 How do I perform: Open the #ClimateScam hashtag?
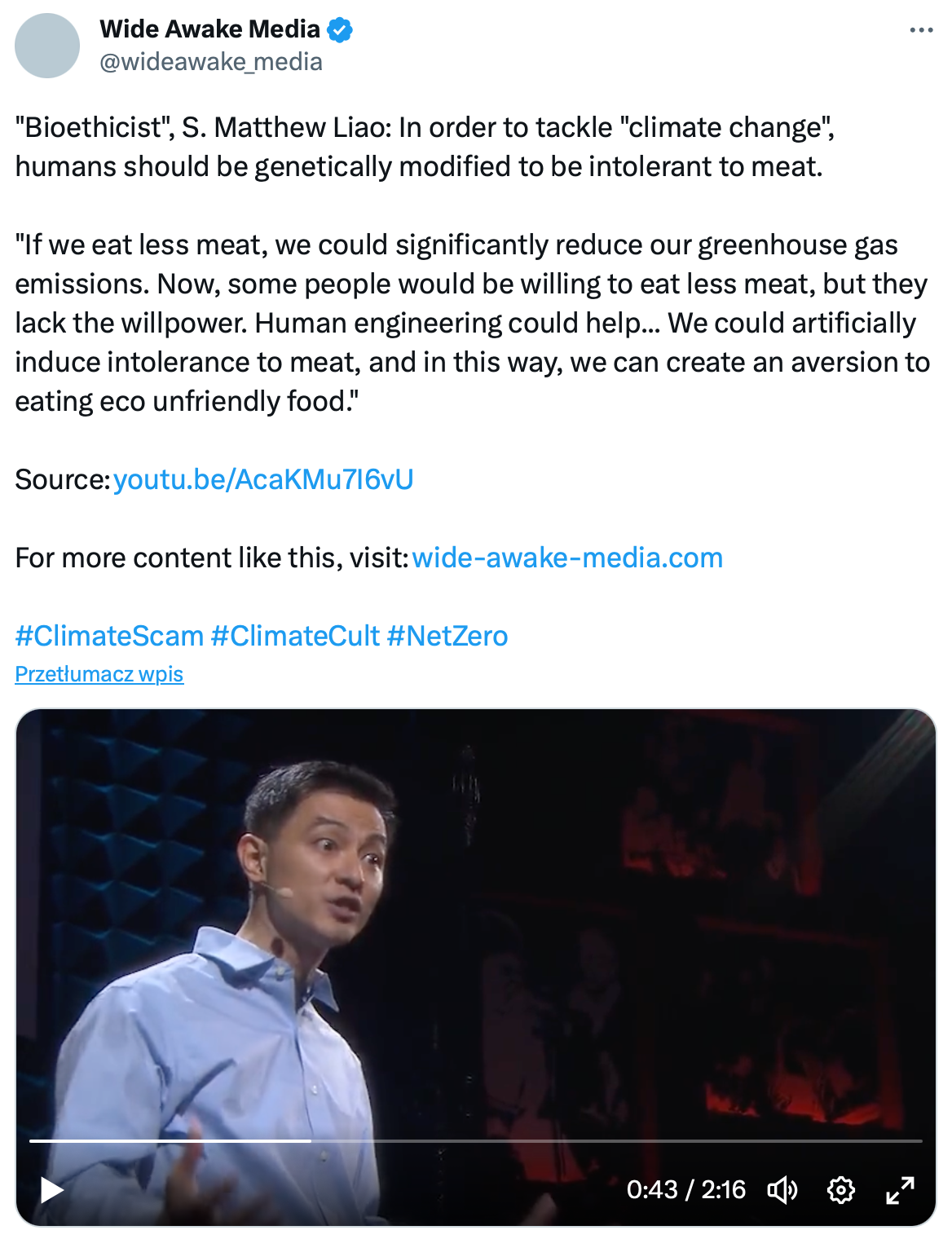tap(109, 636)
